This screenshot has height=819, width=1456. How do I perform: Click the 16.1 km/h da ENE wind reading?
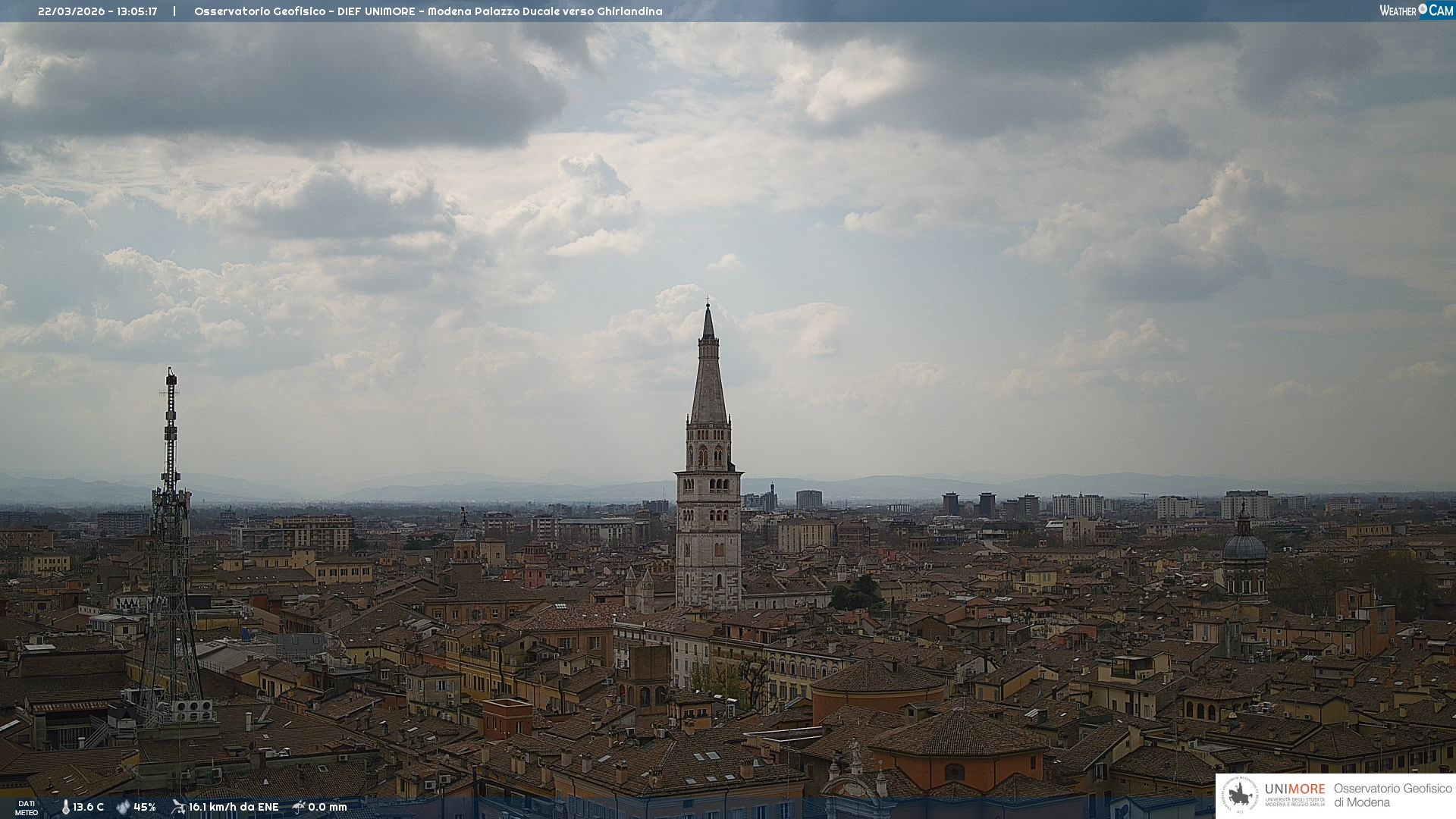pyautogui.click(x=234, y=807)
